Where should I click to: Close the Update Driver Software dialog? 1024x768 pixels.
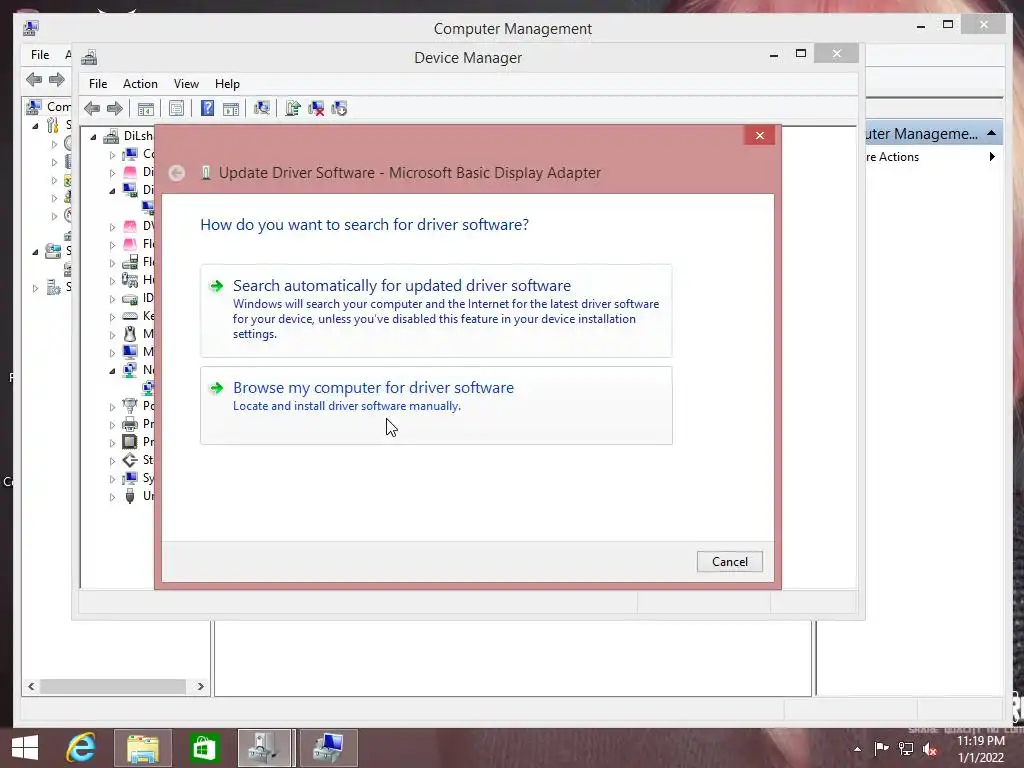pyautogui.click(x=760, y=135)
